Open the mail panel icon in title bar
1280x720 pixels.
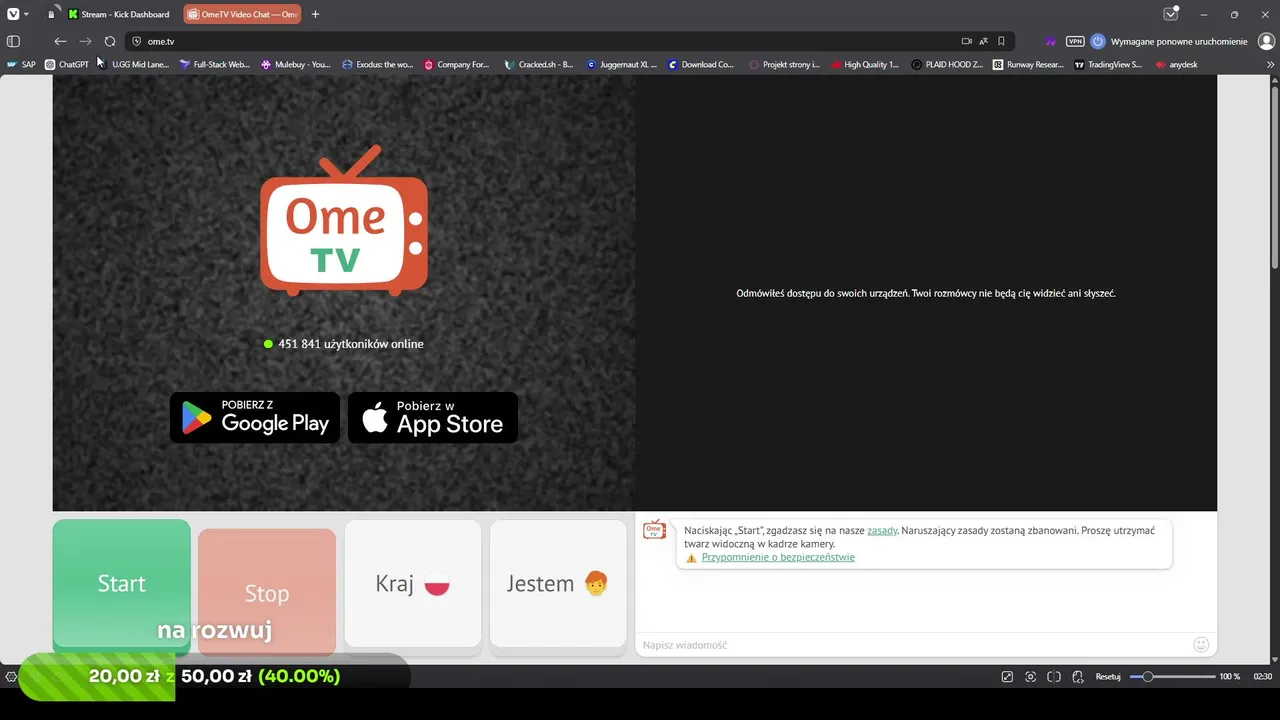(1171, 14)
